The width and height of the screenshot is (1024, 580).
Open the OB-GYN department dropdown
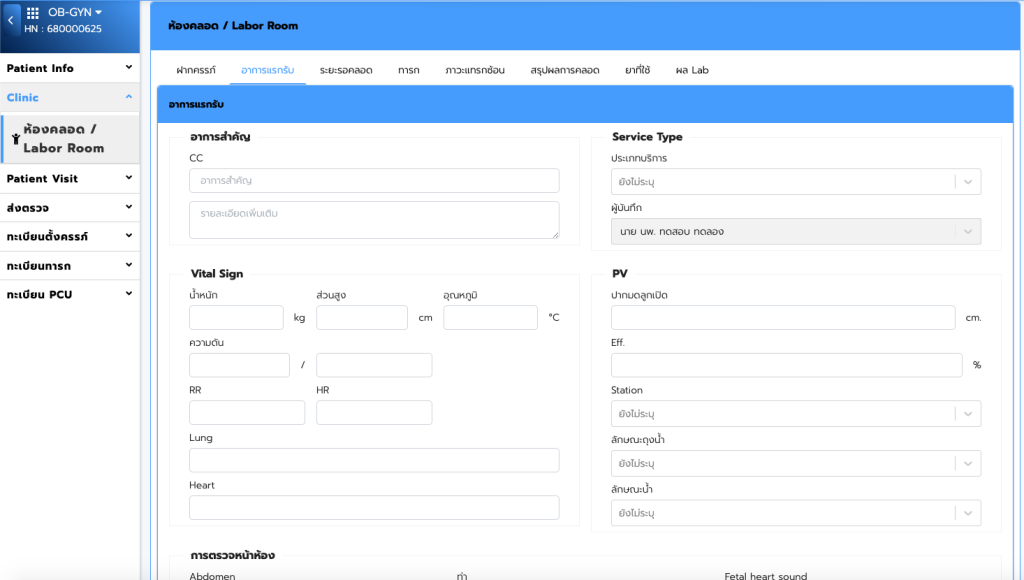coord(76,12)
